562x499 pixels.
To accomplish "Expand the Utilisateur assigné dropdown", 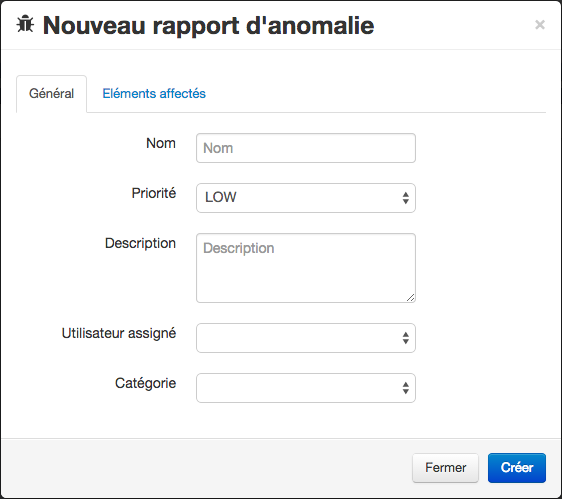I will click(x=306, y=338).
